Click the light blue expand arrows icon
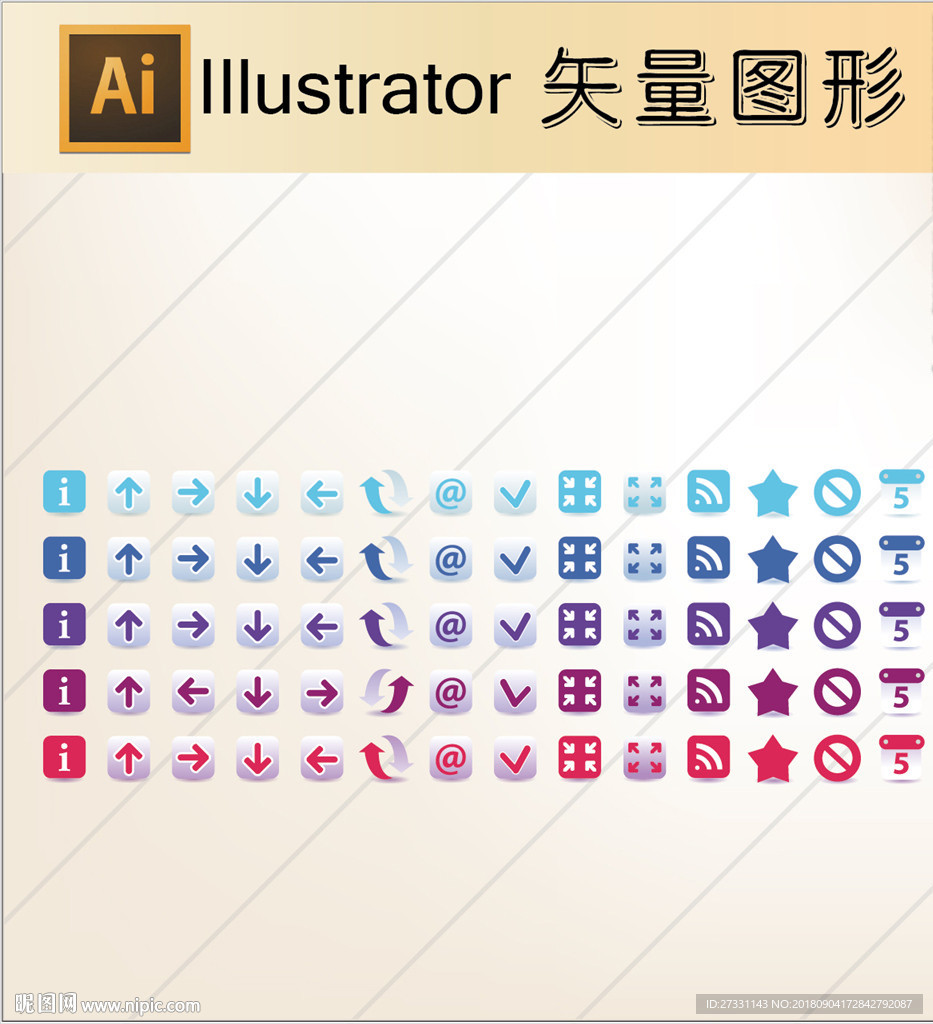Screen dimensions: 933x1024 644,492
